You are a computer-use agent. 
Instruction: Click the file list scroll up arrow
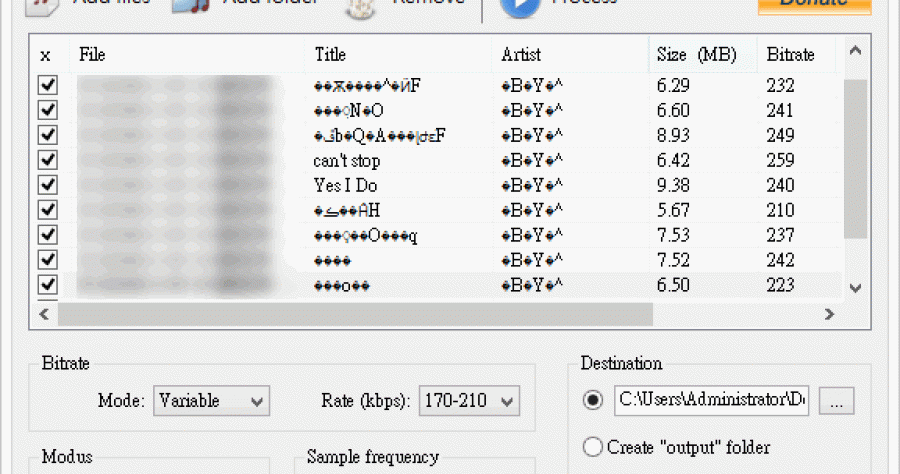[855, 51]
